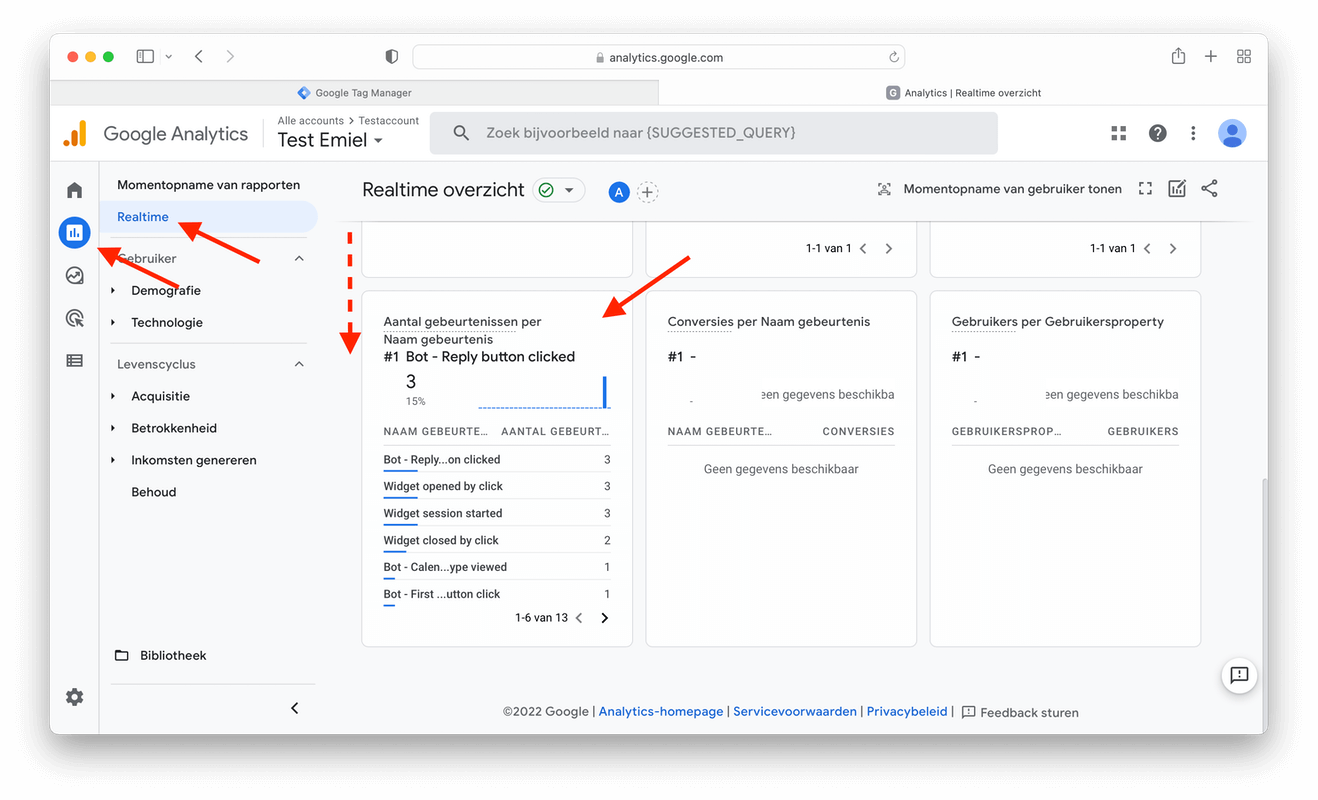Click the fullscreen icon in report header
Viewport: 1318px width, 800px height.
point(1146,189)
